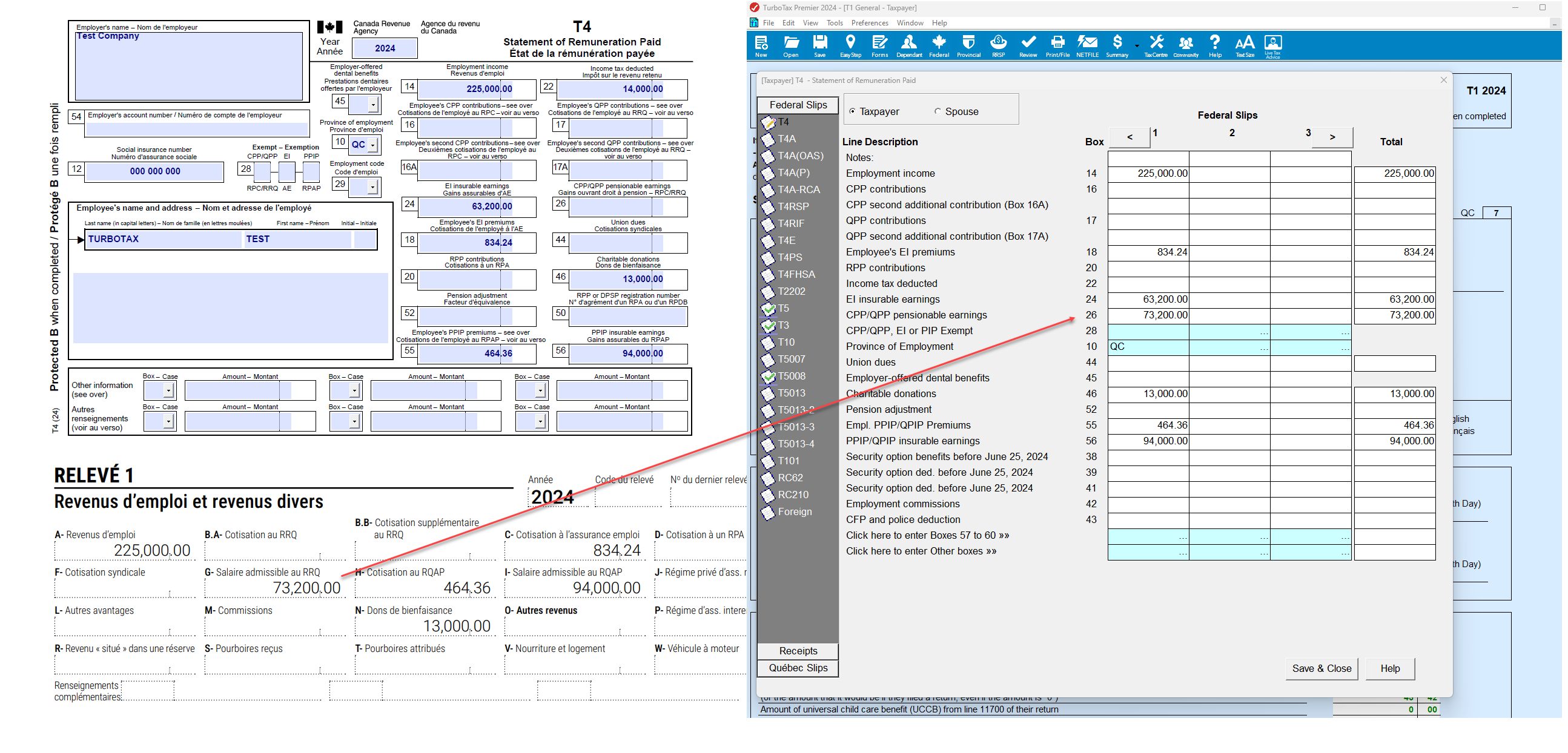1568x753 pixels.
Task: Click the Test Company employer name field
Action: click(189, 66)
